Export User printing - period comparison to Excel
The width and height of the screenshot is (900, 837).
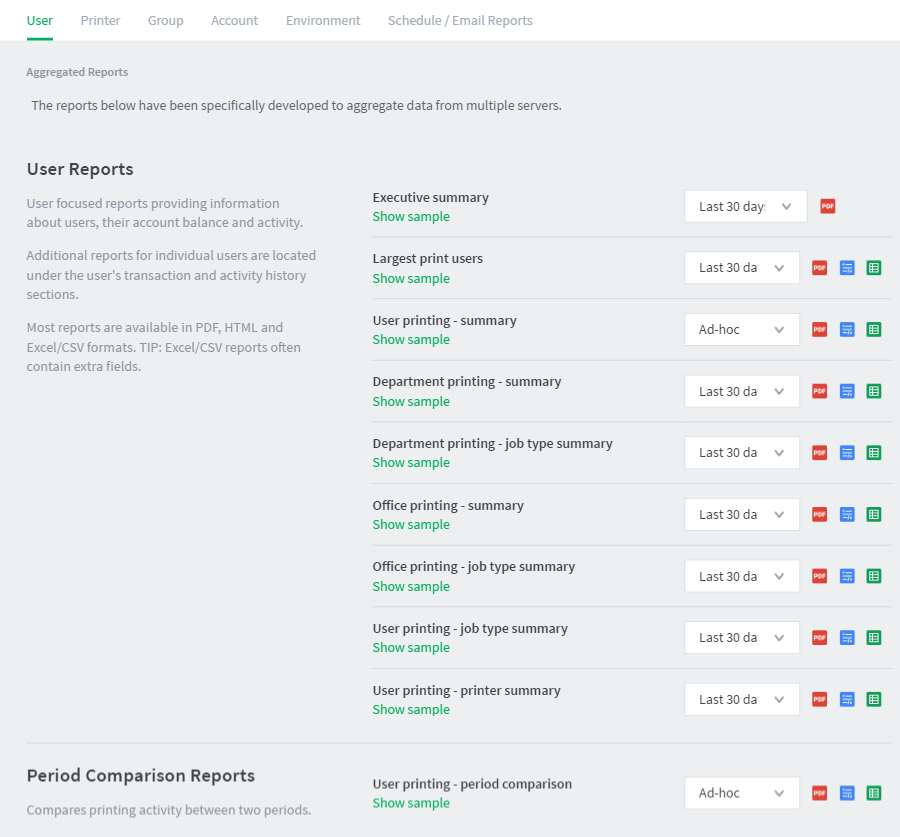(x=874, y=793)
